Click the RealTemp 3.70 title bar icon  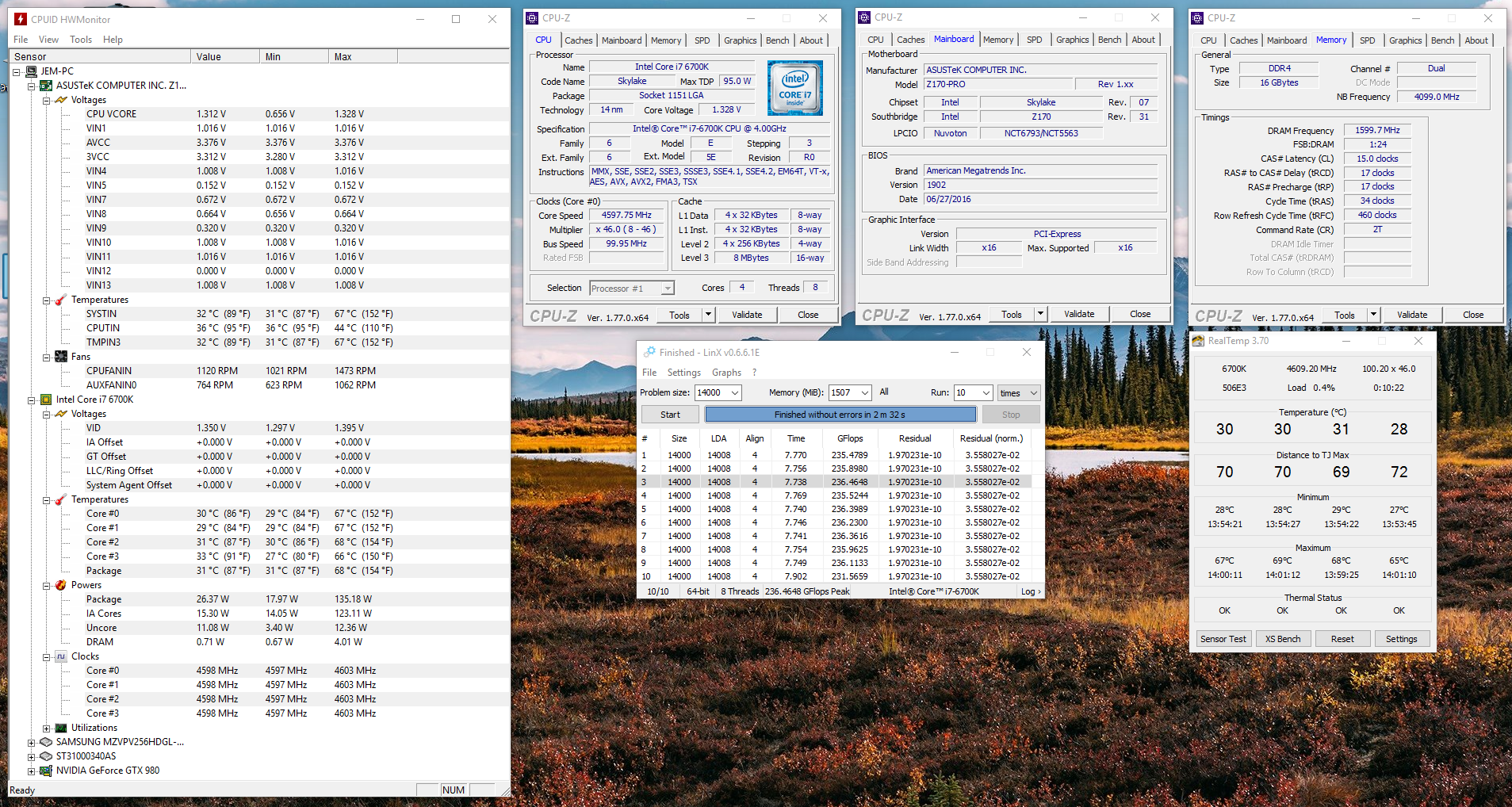(x=1198, y=341)
